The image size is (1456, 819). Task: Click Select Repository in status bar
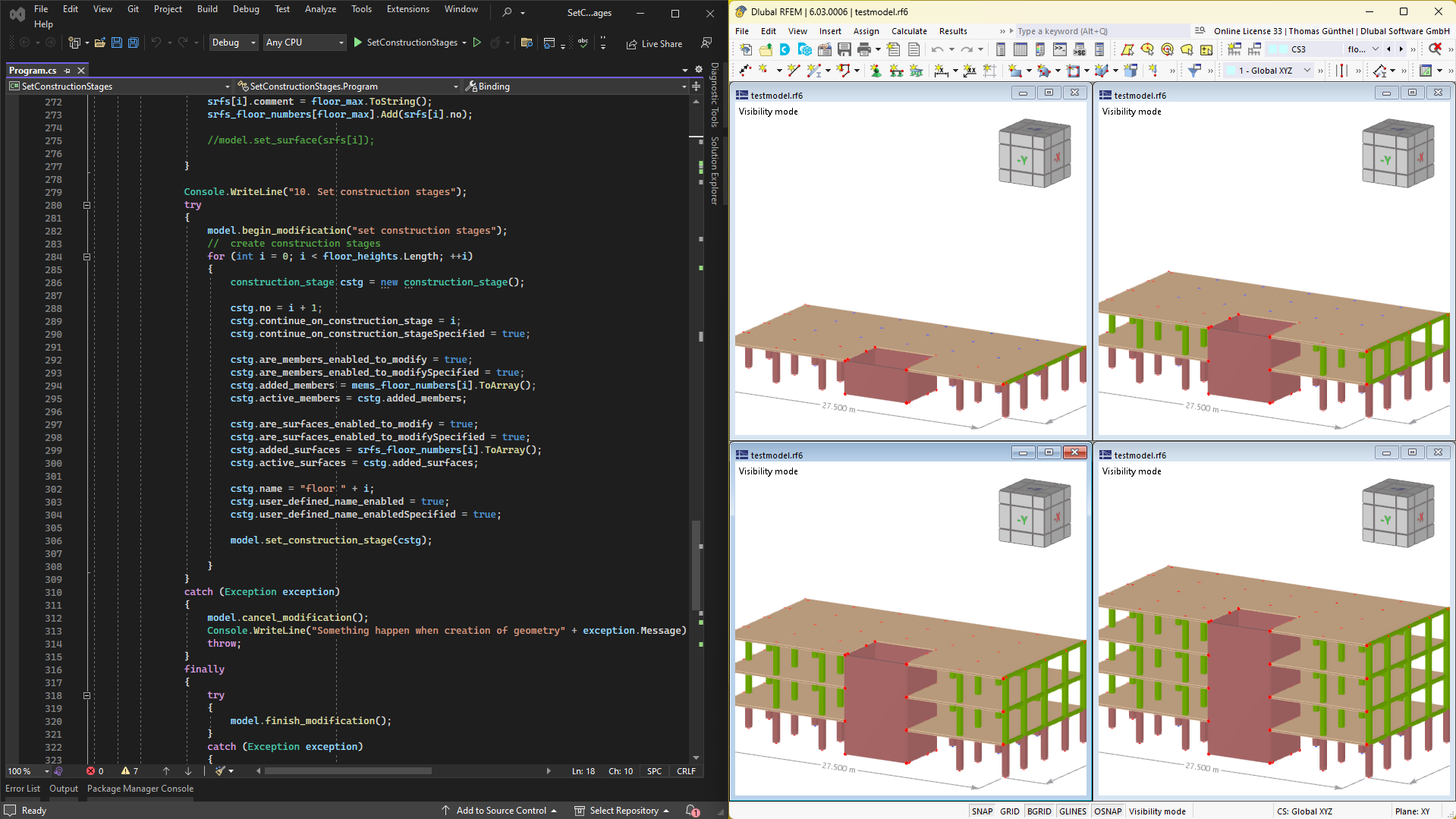point(624,811)
